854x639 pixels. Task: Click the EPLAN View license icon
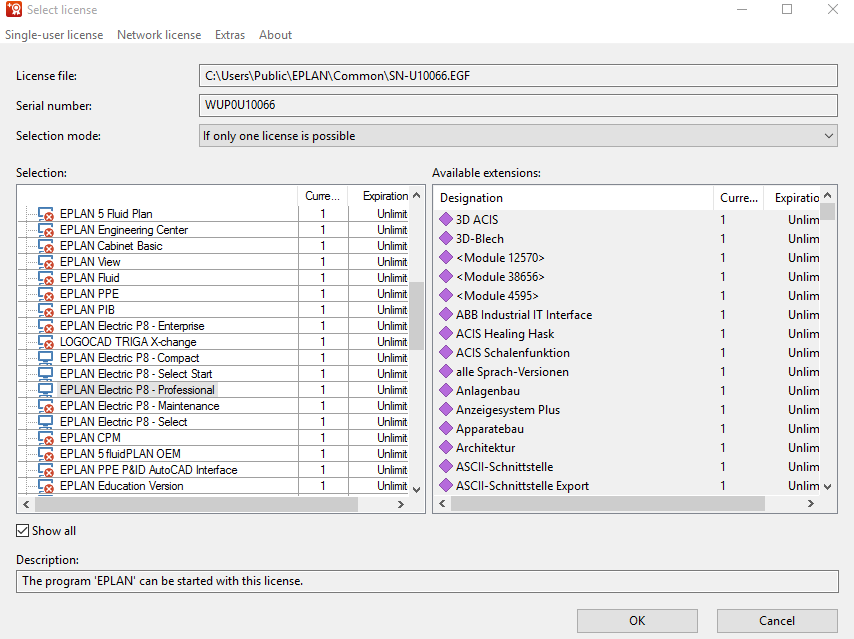point(46,262)
